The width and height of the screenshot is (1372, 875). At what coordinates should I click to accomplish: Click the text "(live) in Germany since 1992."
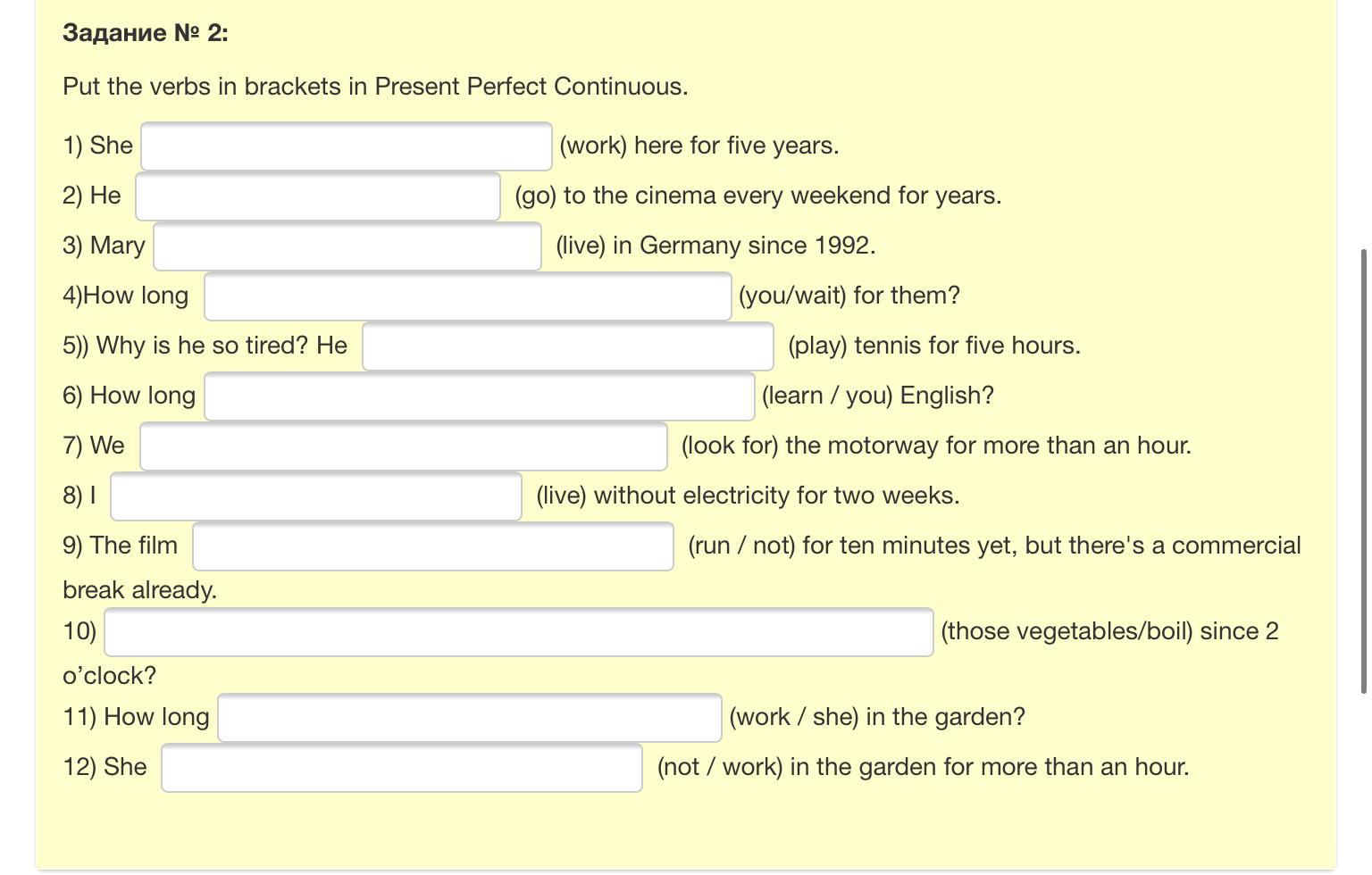[715, 246]
